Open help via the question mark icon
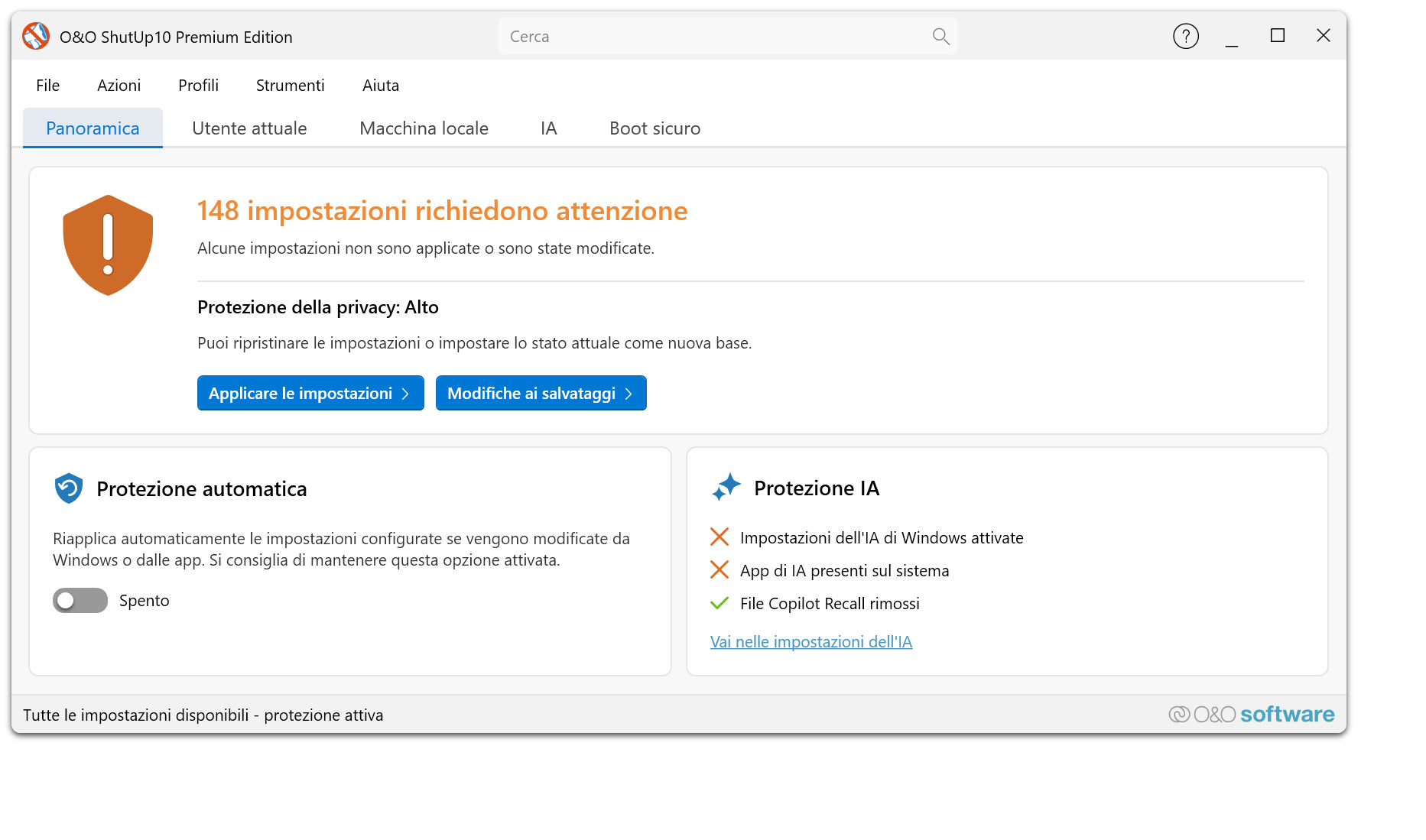 click(x=1185, y=36)
